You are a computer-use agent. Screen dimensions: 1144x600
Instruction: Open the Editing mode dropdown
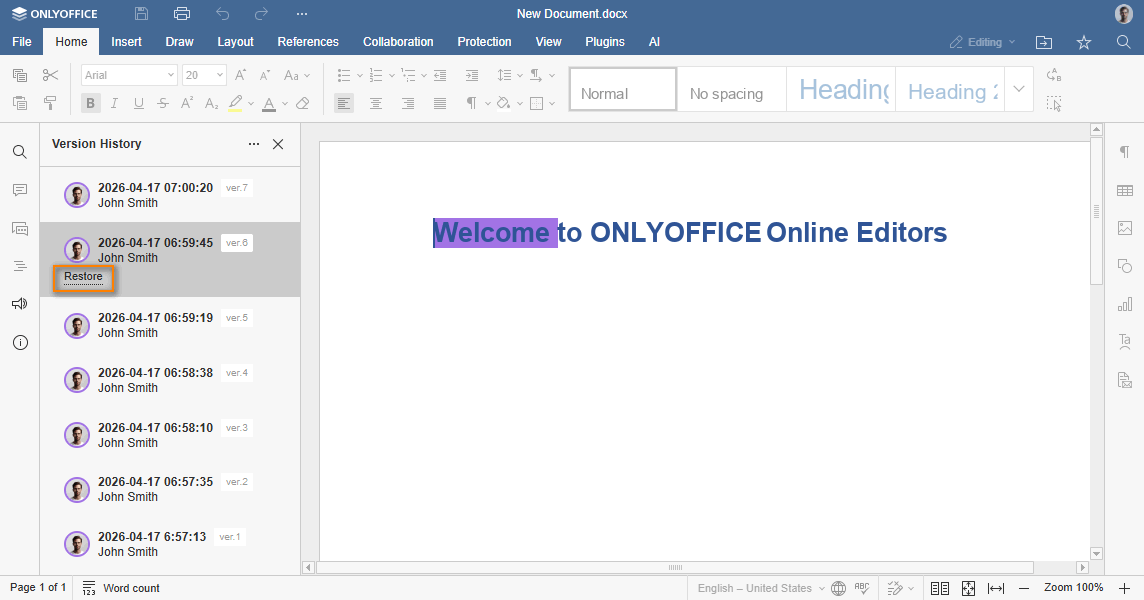[x=982, y=42]
